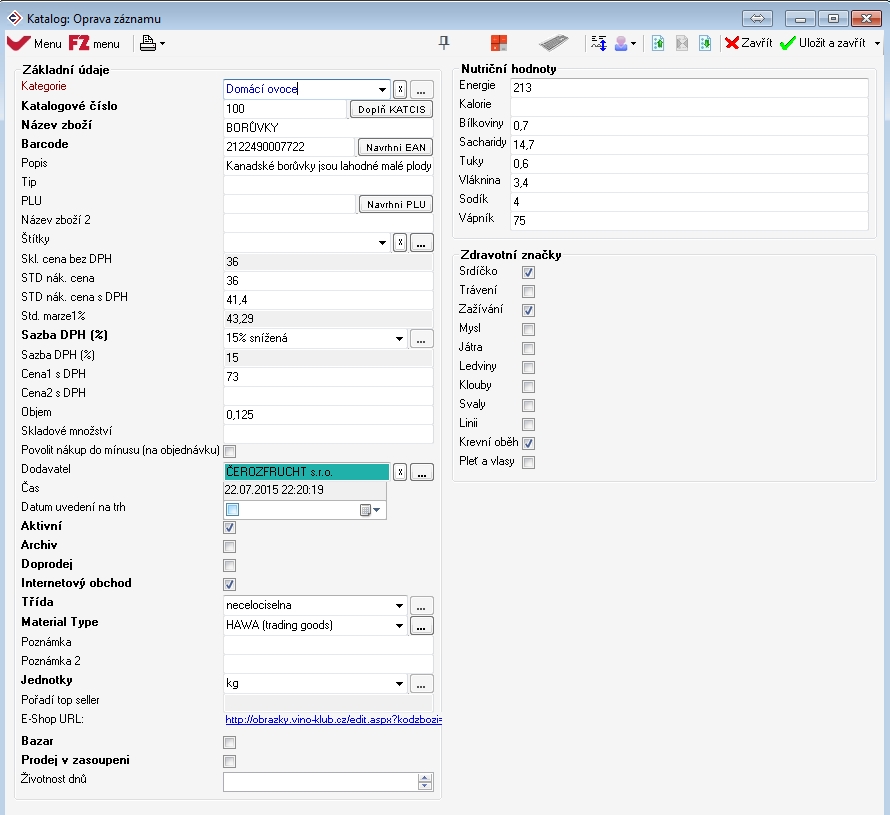Image resolution: width=890 pixels, height=815 pixels.
Task: Click the Cena1 s DPH field
Action: pyautogui.click(x=328, y=377)
